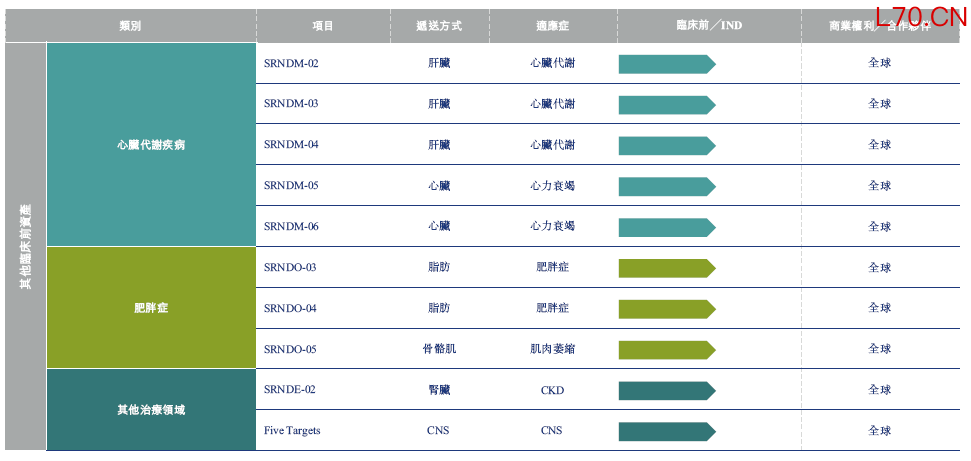Select the green 肥胖症 category block
The image size is (971, 461).
coord(151,308)
